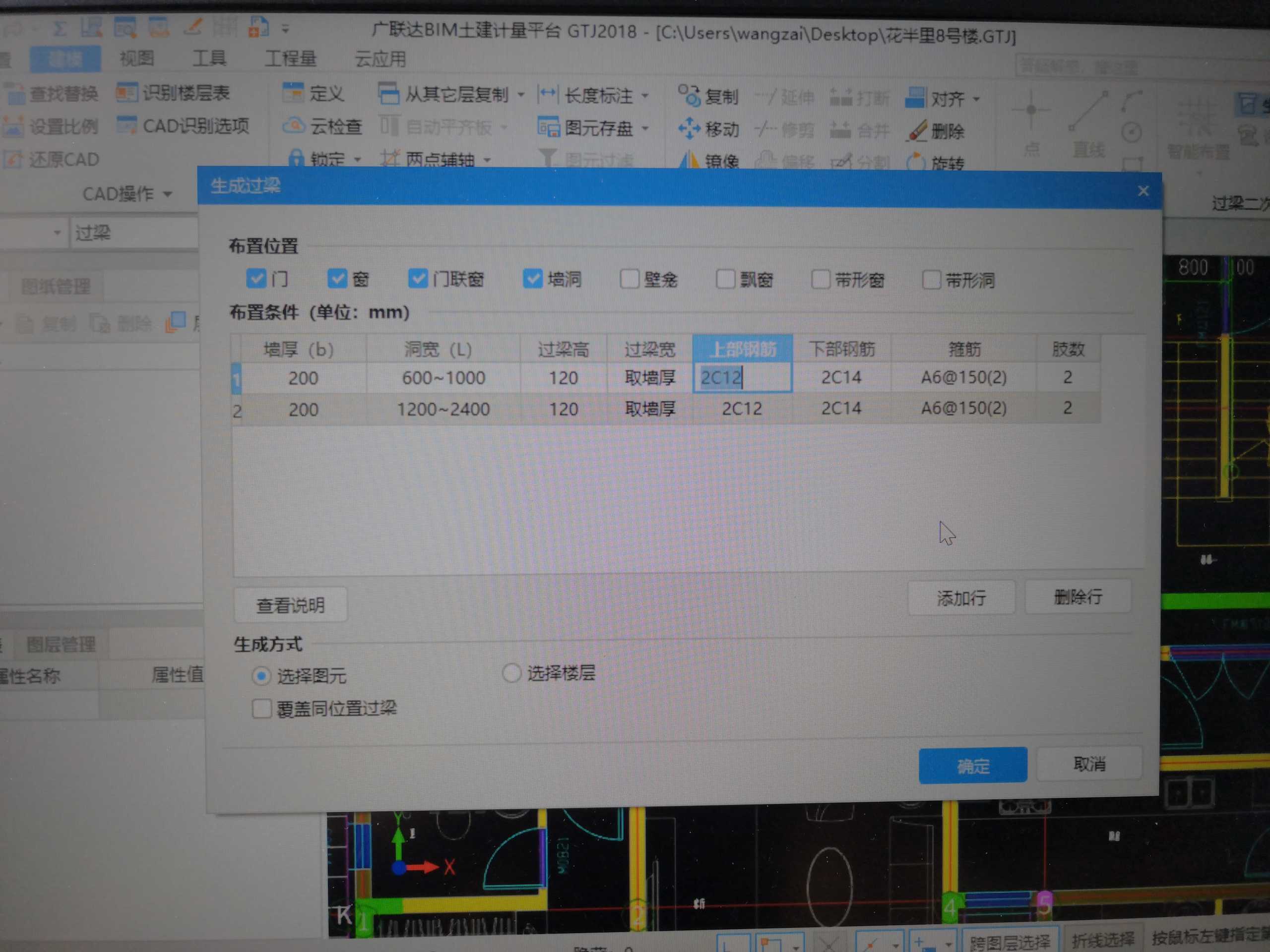
Task: Switch to 图纸管理 panel tab
Action: point(55,286)
